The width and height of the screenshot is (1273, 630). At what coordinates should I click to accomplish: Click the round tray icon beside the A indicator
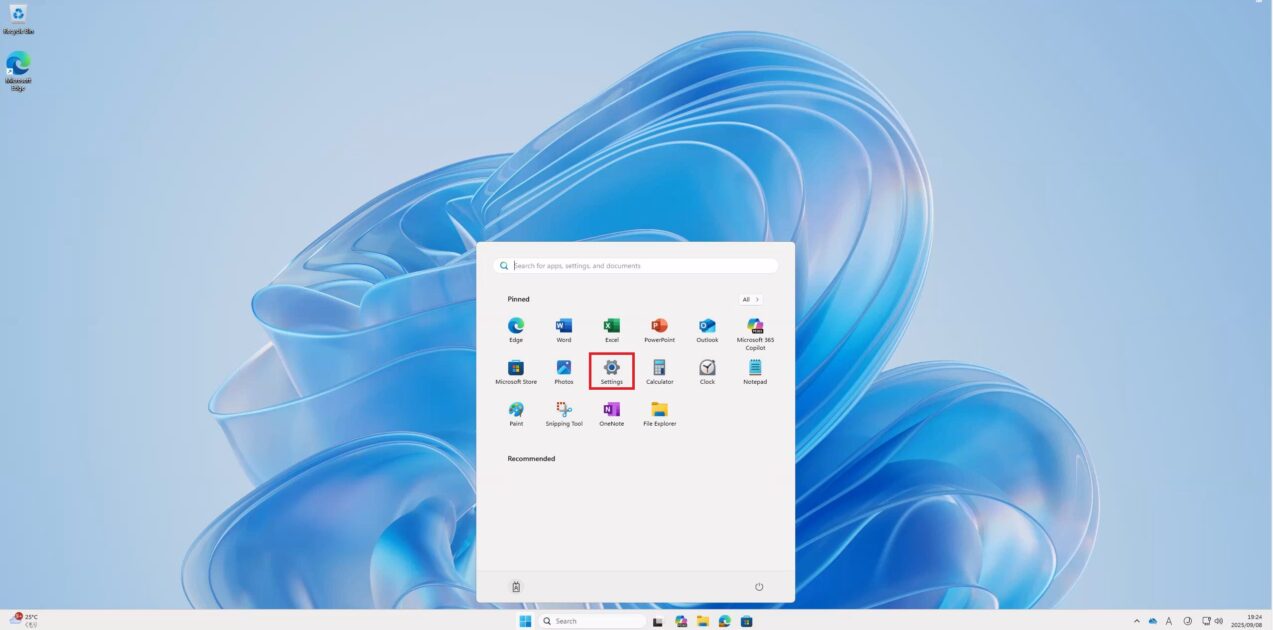point(1187,621)
